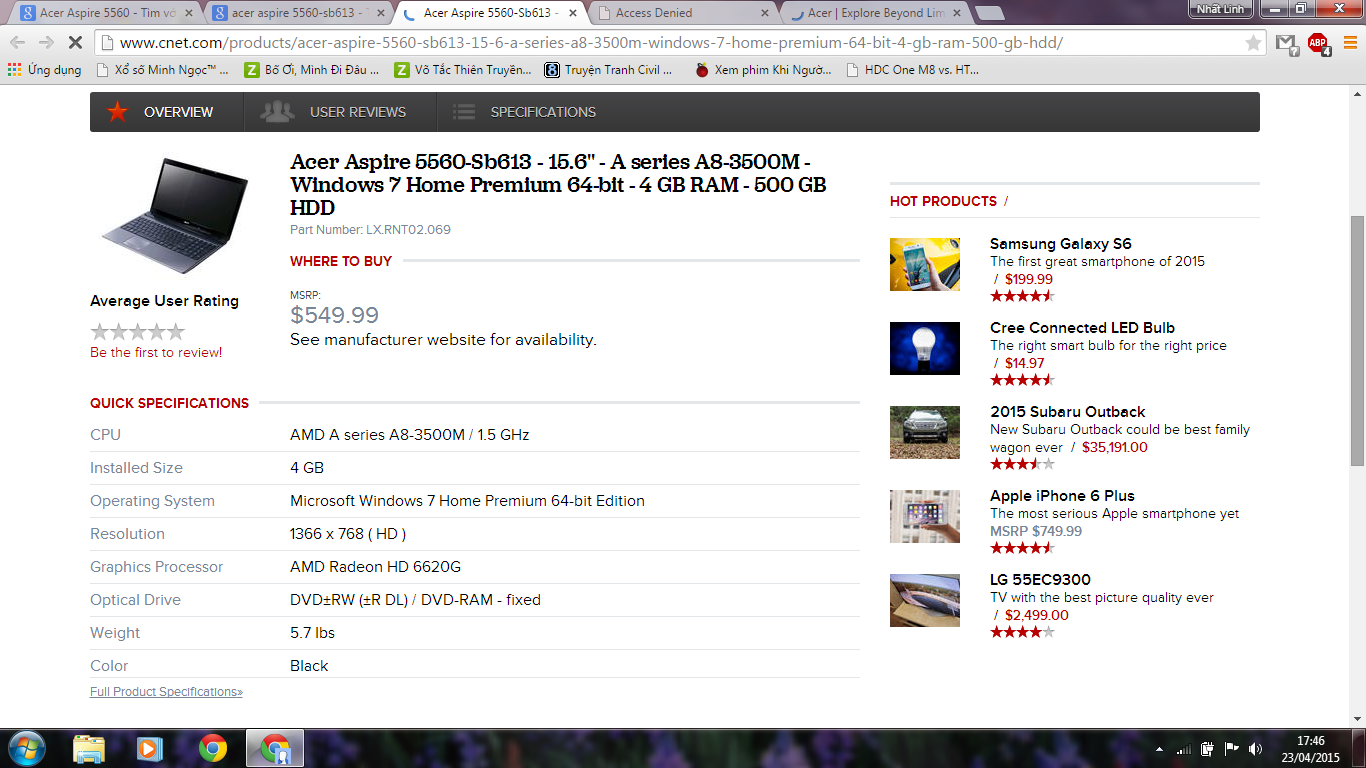The image size is (1366, 768).
Task: Stop loading the page
Action: (75, 43)
